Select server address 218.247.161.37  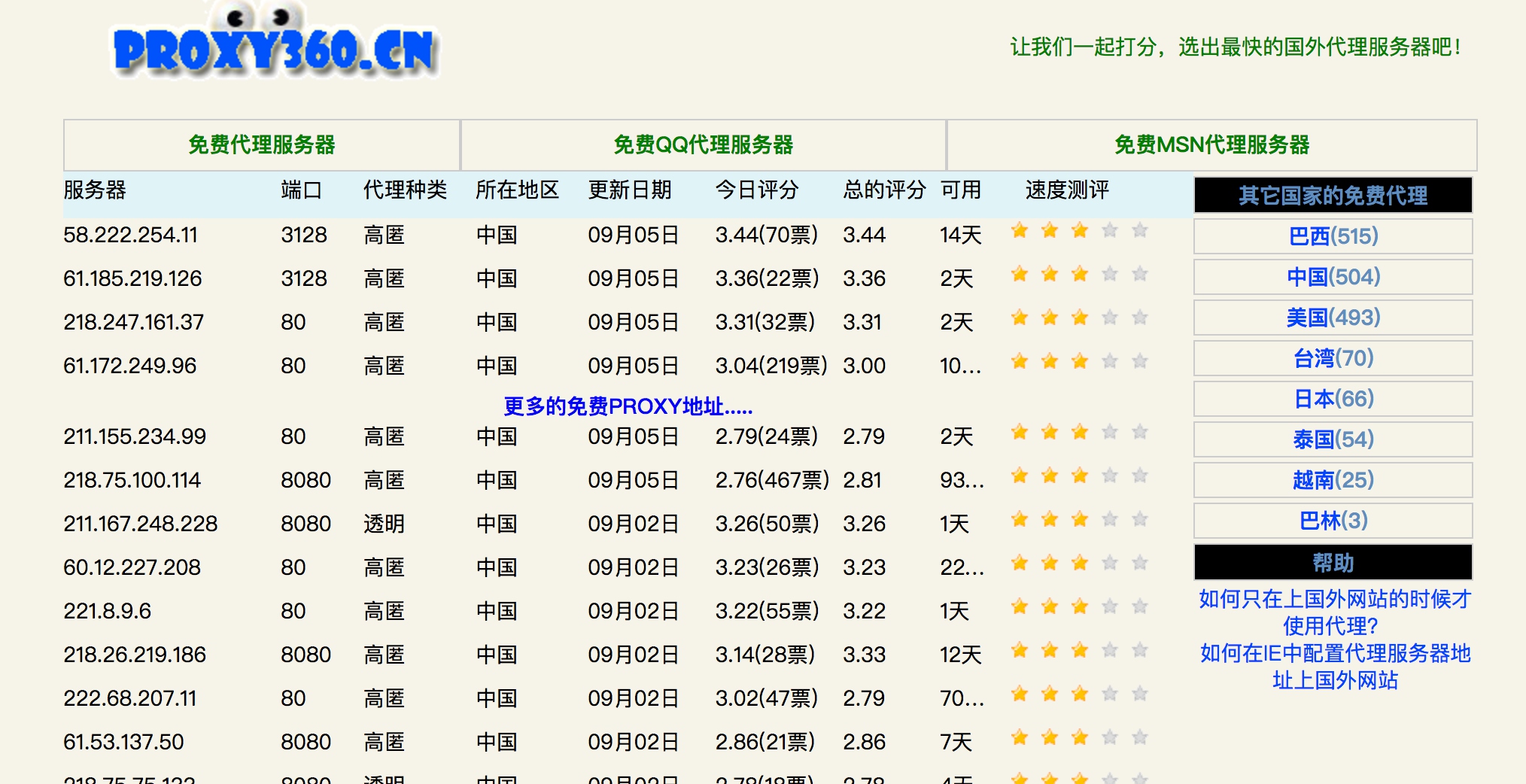point(134,322)
